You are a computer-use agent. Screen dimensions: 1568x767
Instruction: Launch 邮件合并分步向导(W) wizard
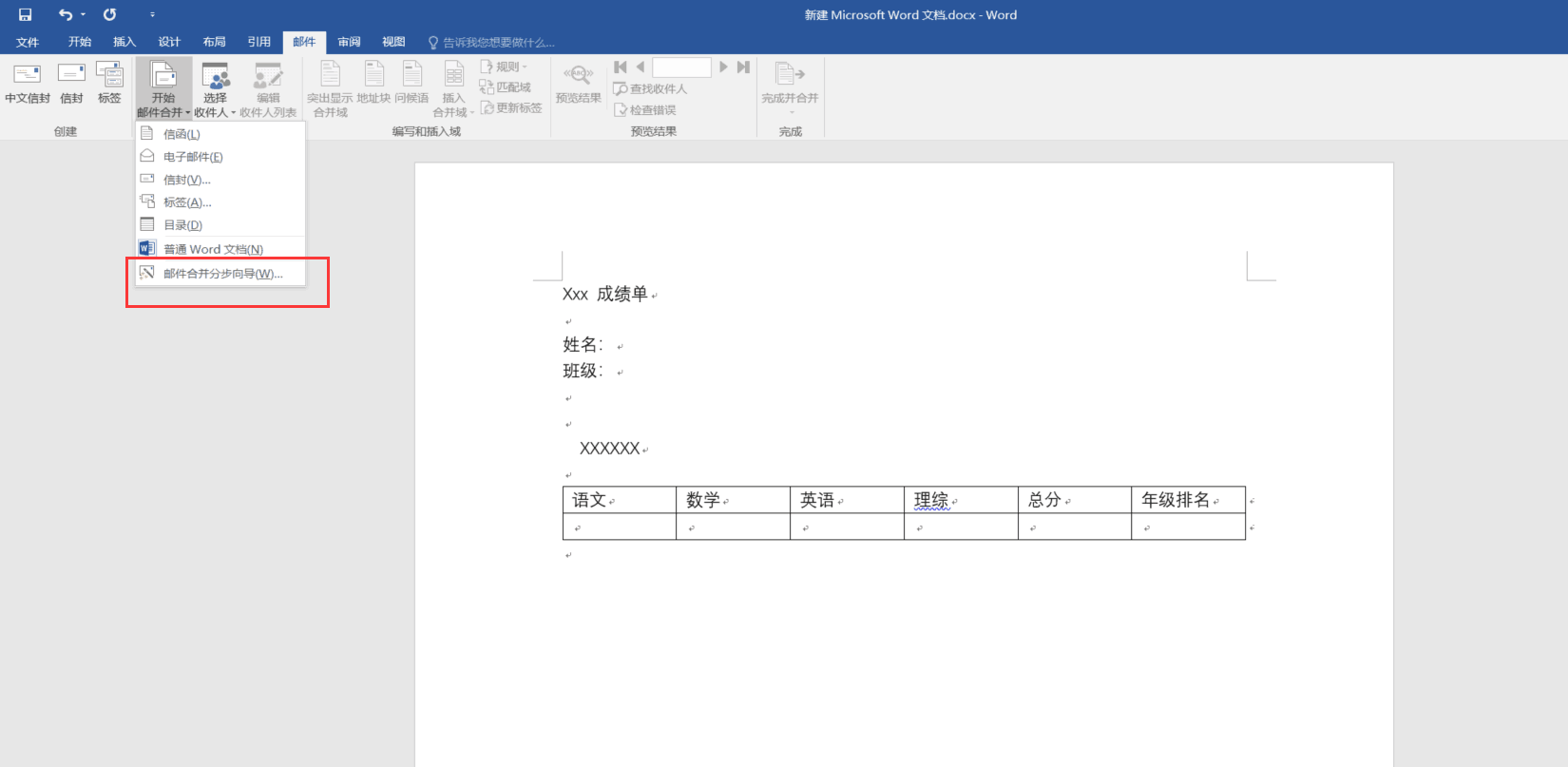pos(222,274)
